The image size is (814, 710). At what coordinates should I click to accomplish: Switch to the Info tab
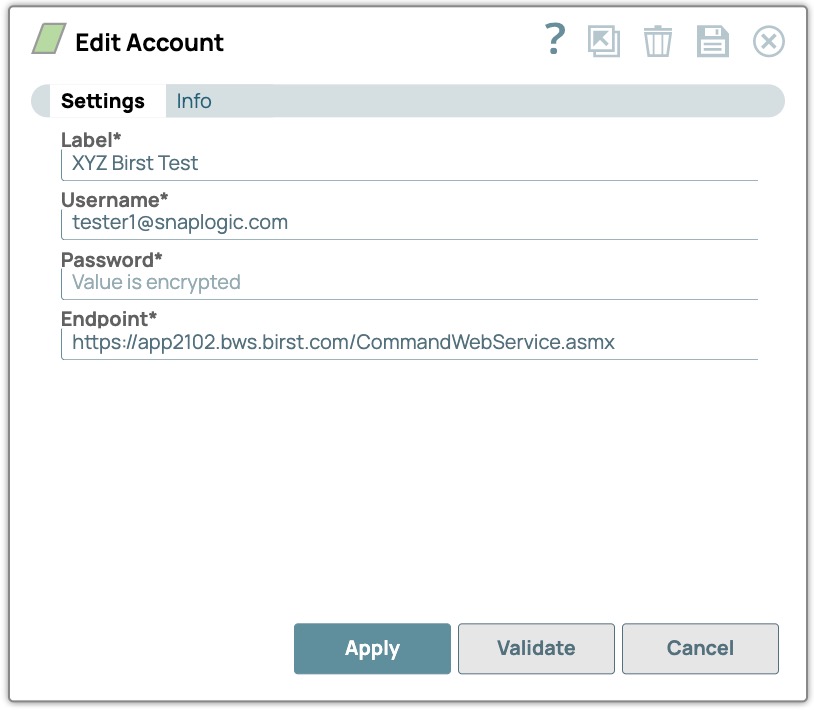click(193, 100)
